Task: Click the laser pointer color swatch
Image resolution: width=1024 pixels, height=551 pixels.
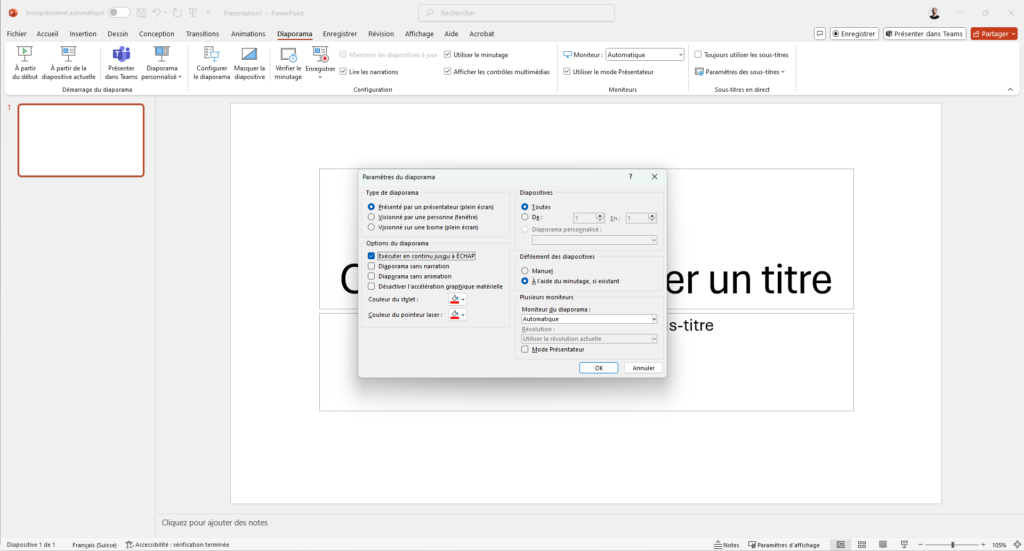Action: tap(455, 315)
